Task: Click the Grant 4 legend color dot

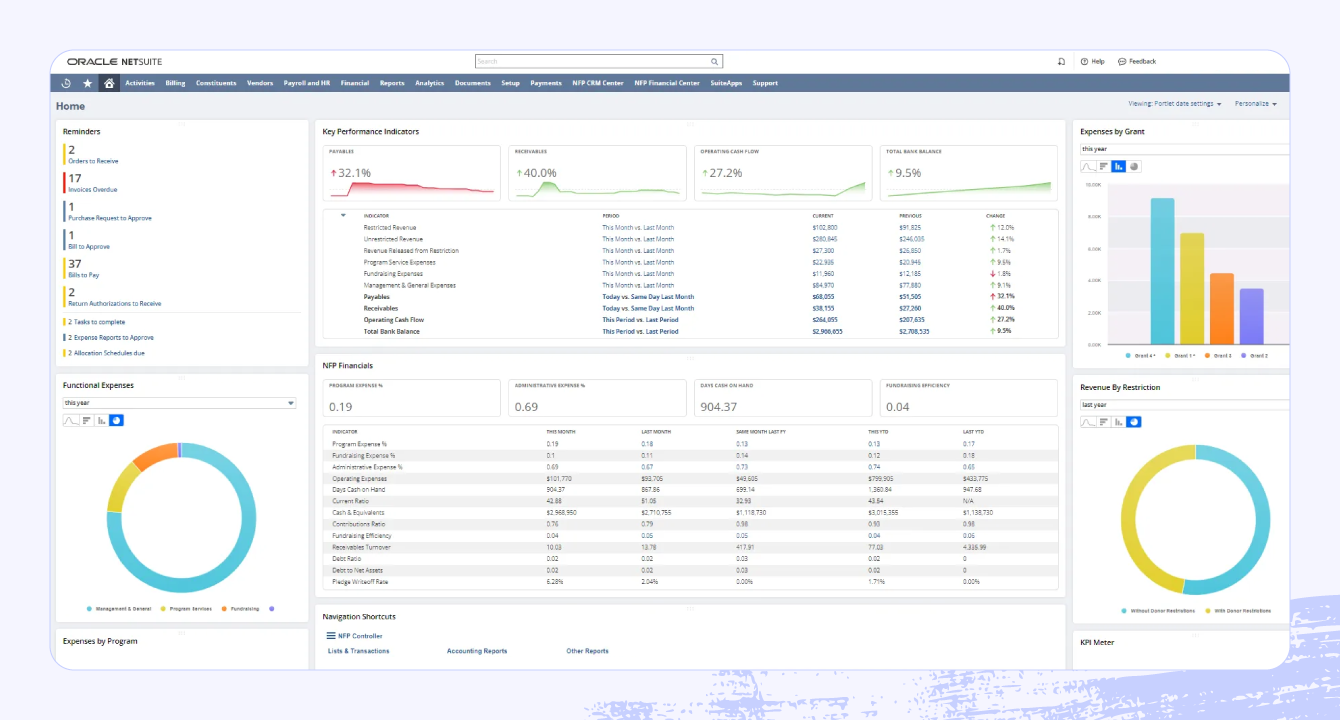Action: pyautogui.click(x=1129, y=355)
